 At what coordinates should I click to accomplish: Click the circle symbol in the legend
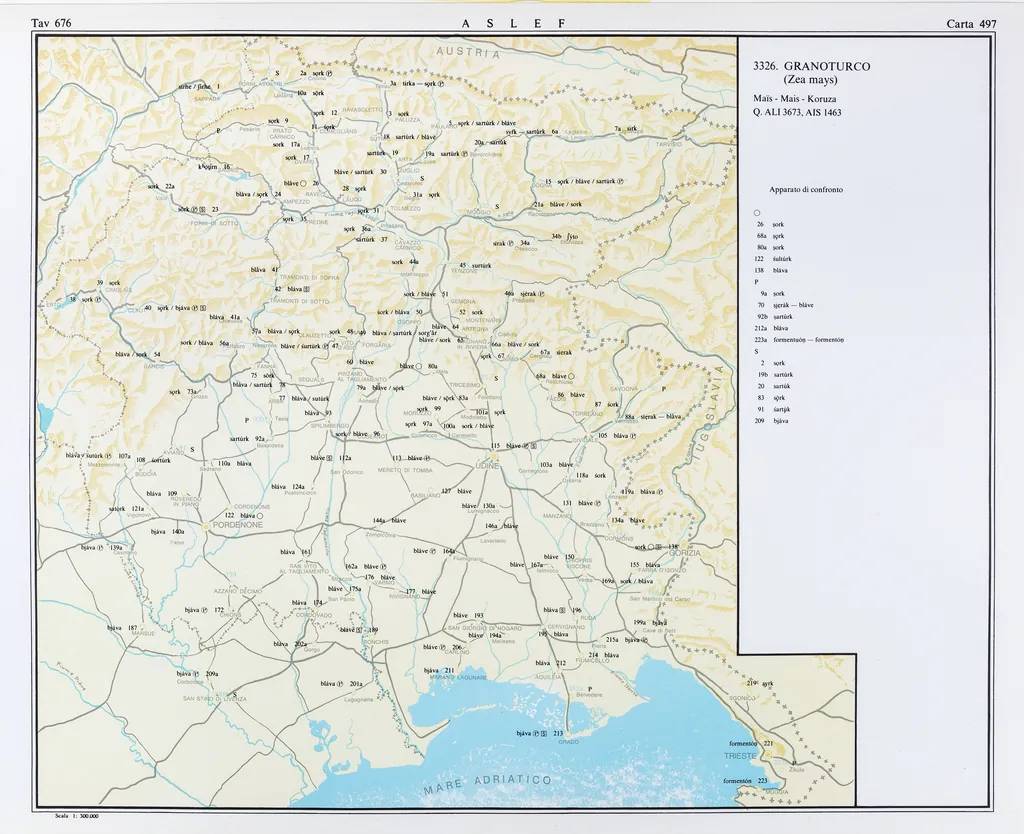758,212
